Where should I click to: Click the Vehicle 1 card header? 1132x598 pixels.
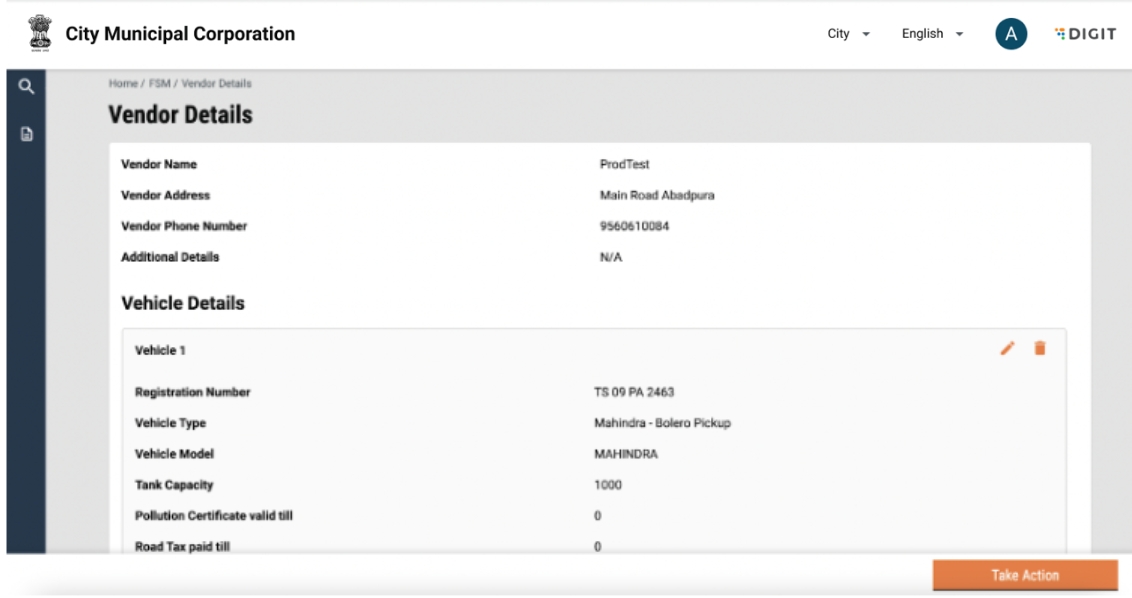[160, 350]
